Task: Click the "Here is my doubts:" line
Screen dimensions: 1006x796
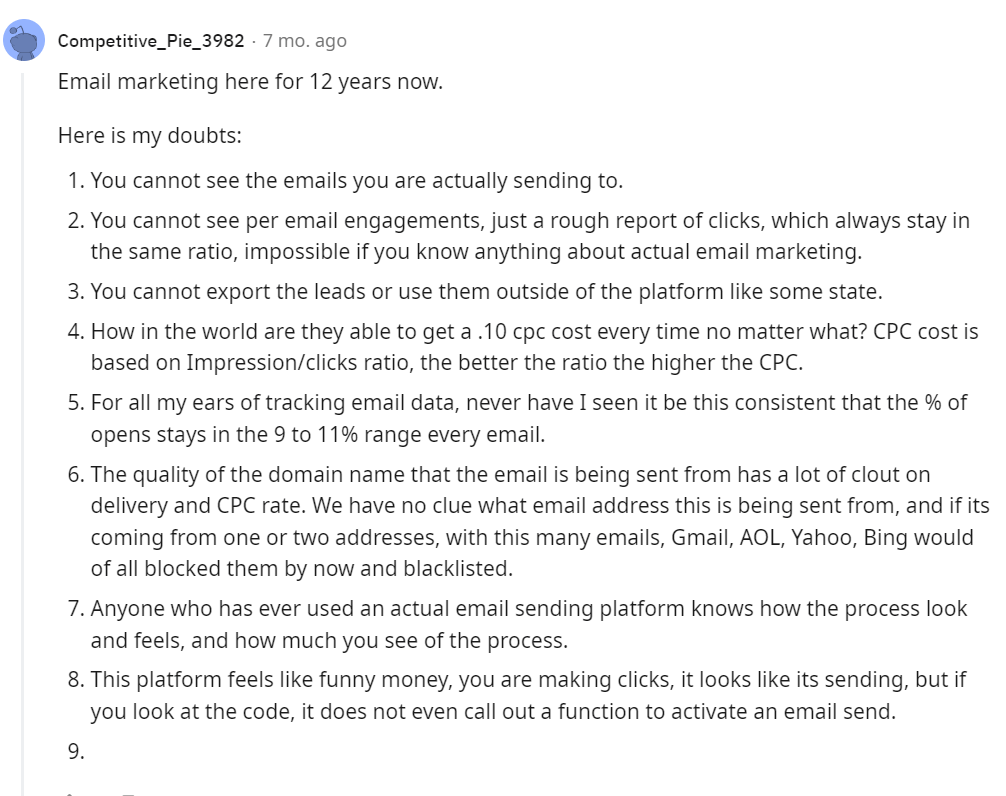Action: [x=149, y=135]
